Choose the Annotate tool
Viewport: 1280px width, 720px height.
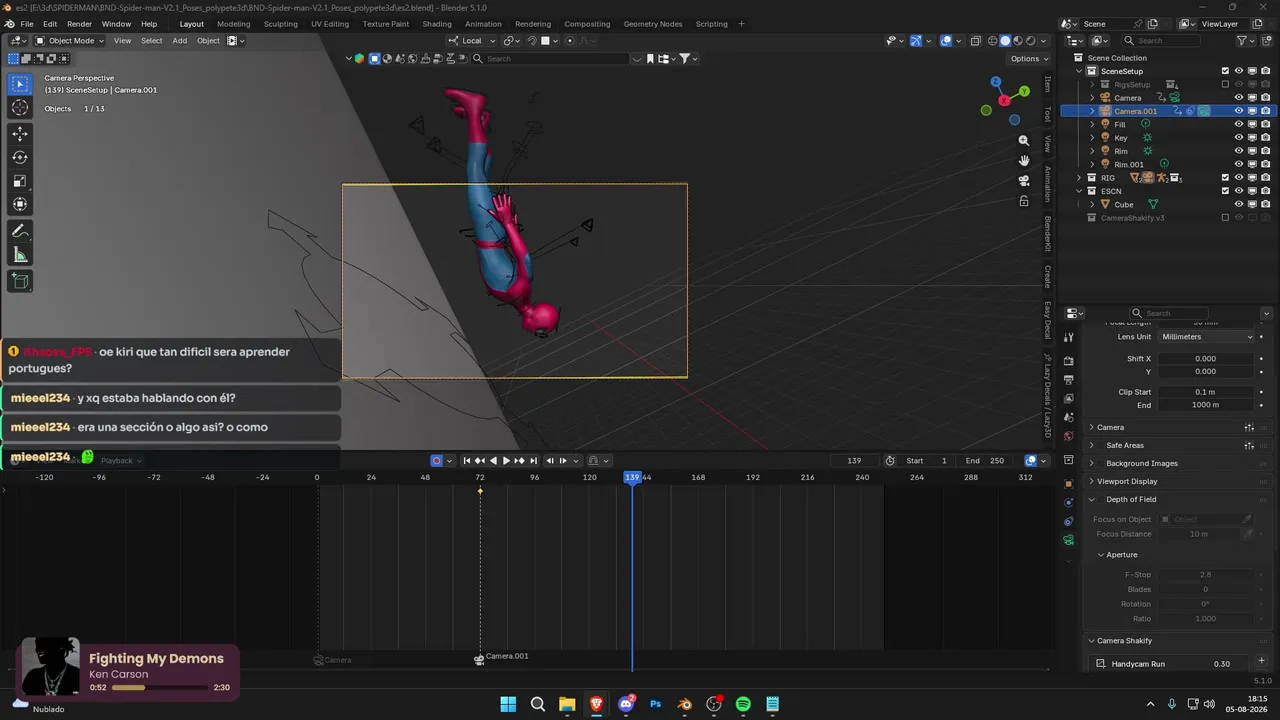coord(20,231)
